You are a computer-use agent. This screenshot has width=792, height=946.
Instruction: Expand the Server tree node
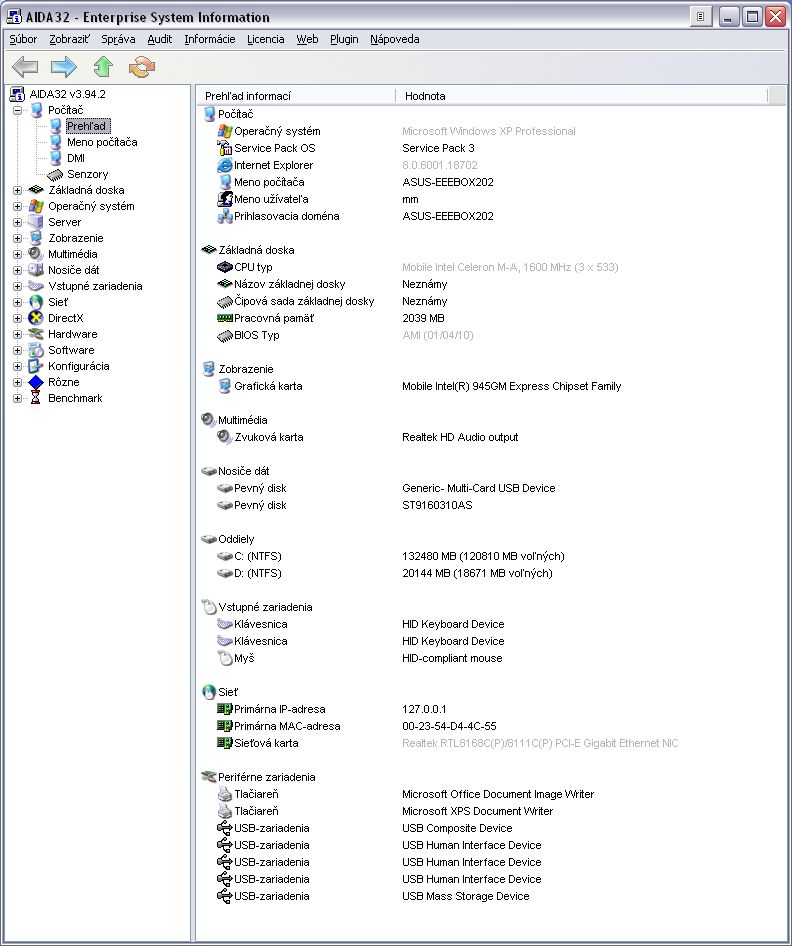coord(17,222)
